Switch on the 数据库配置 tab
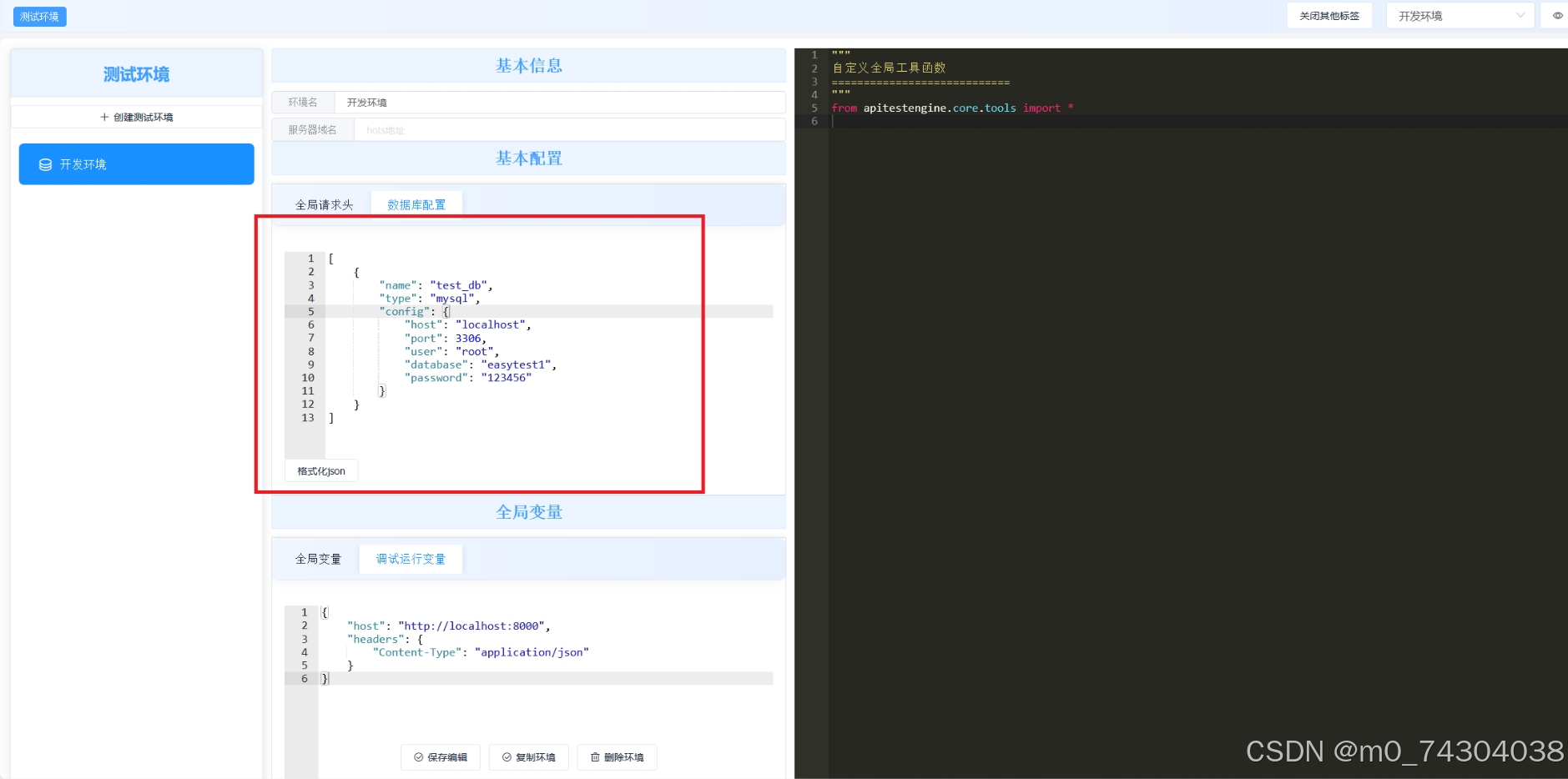 click(x=416, y=204)
